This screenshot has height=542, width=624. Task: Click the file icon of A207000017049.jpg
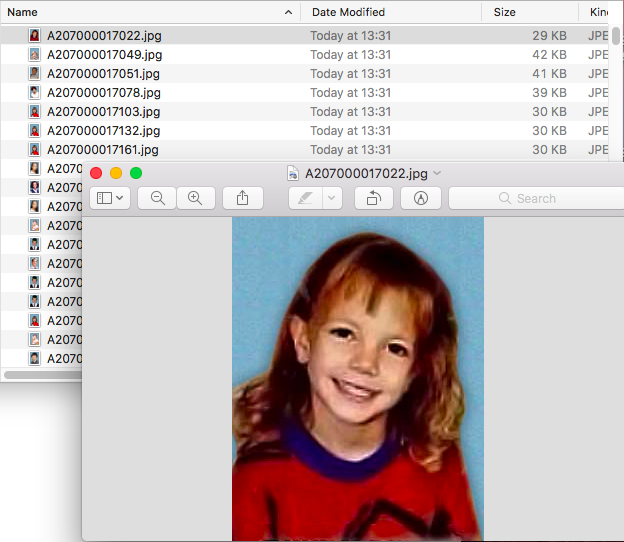pos(35,55)
